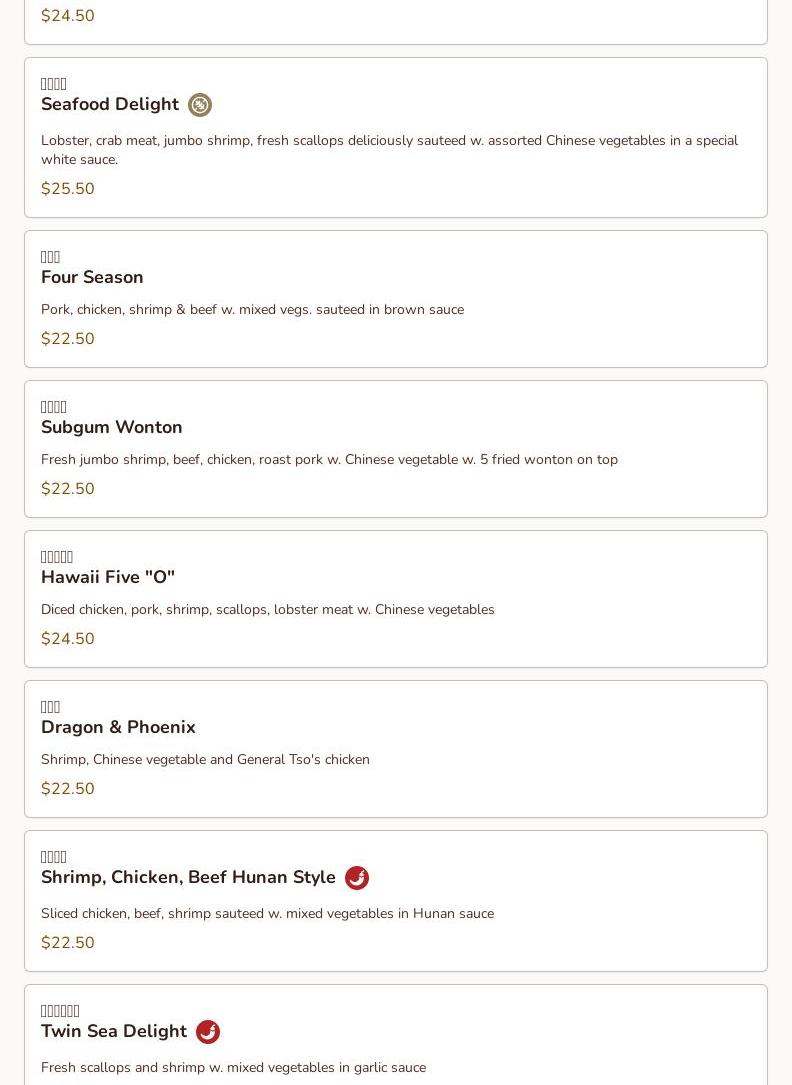Screen dimensions: 792x1085
Task: Choose the Hawaii Five "O" dish
Action: coord(108,577)
